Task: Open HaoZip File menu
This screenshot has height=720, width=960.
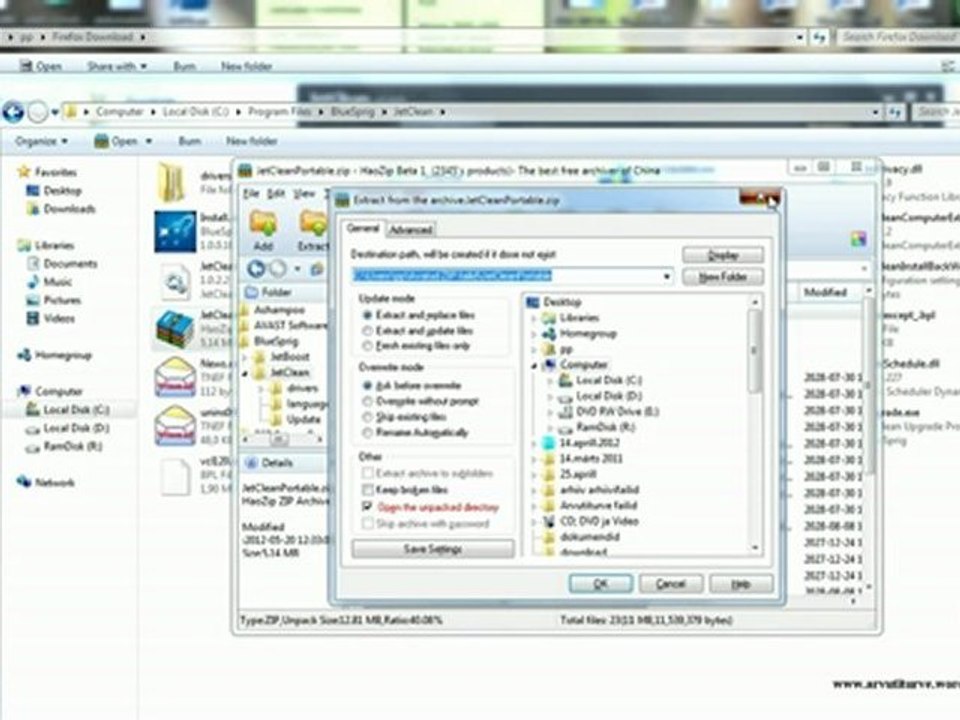Action: [251, 193]
